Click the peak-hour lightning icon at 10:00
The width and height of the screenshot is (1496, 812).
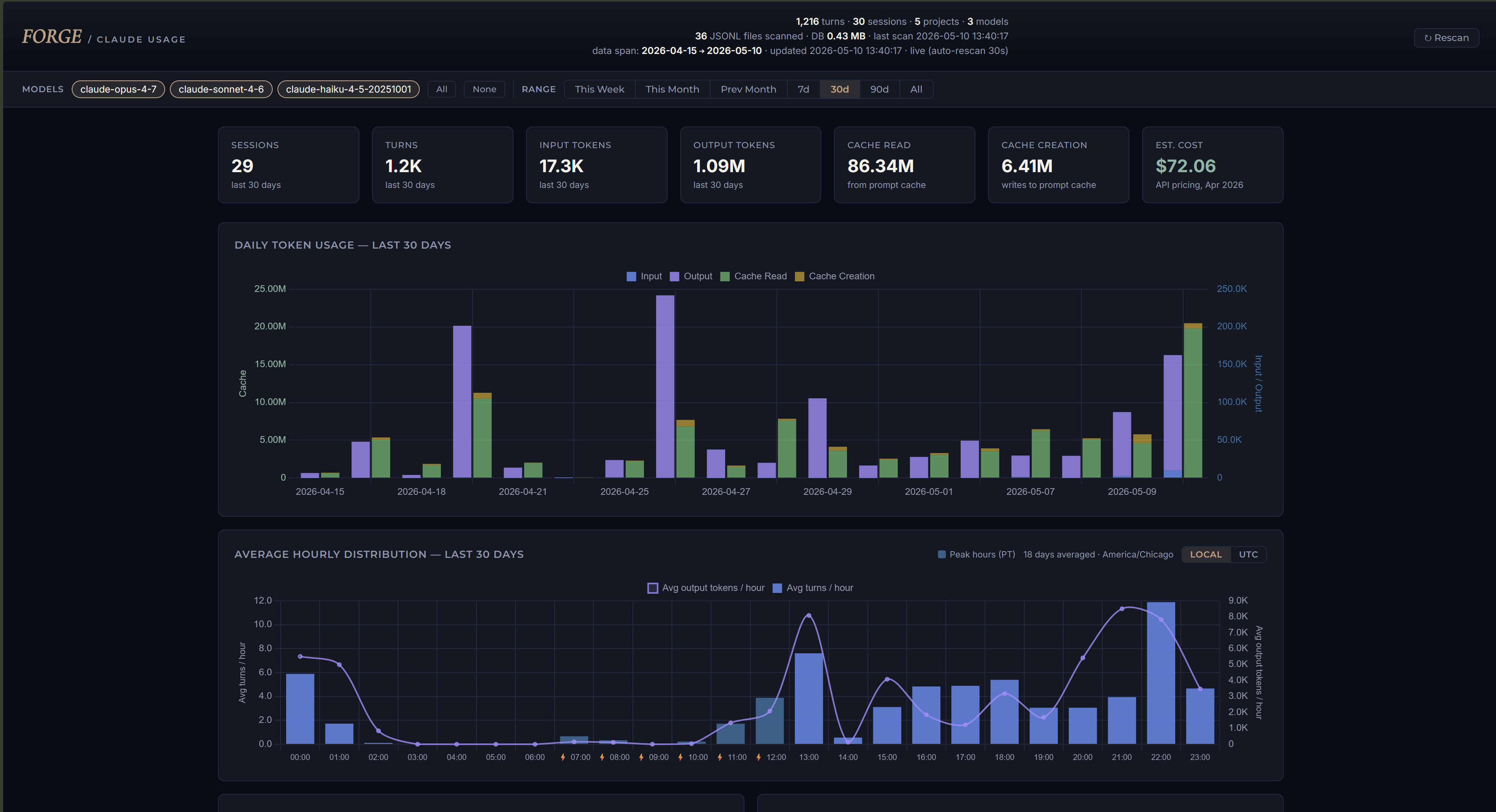pyautogui.click(x=680, y=758)
